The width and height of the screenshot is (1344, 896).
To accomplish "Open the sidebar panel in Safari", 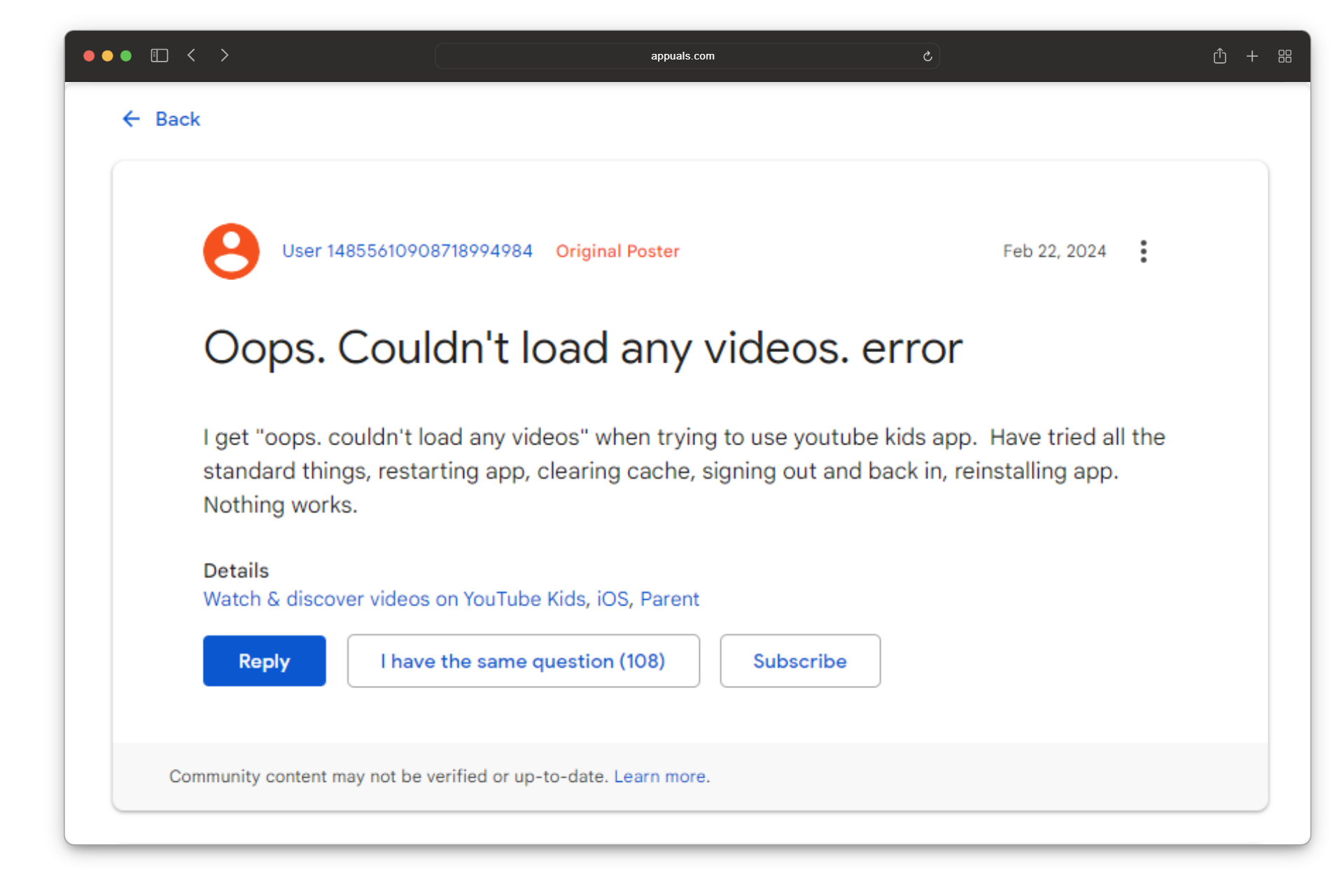I will click(159, 55).
